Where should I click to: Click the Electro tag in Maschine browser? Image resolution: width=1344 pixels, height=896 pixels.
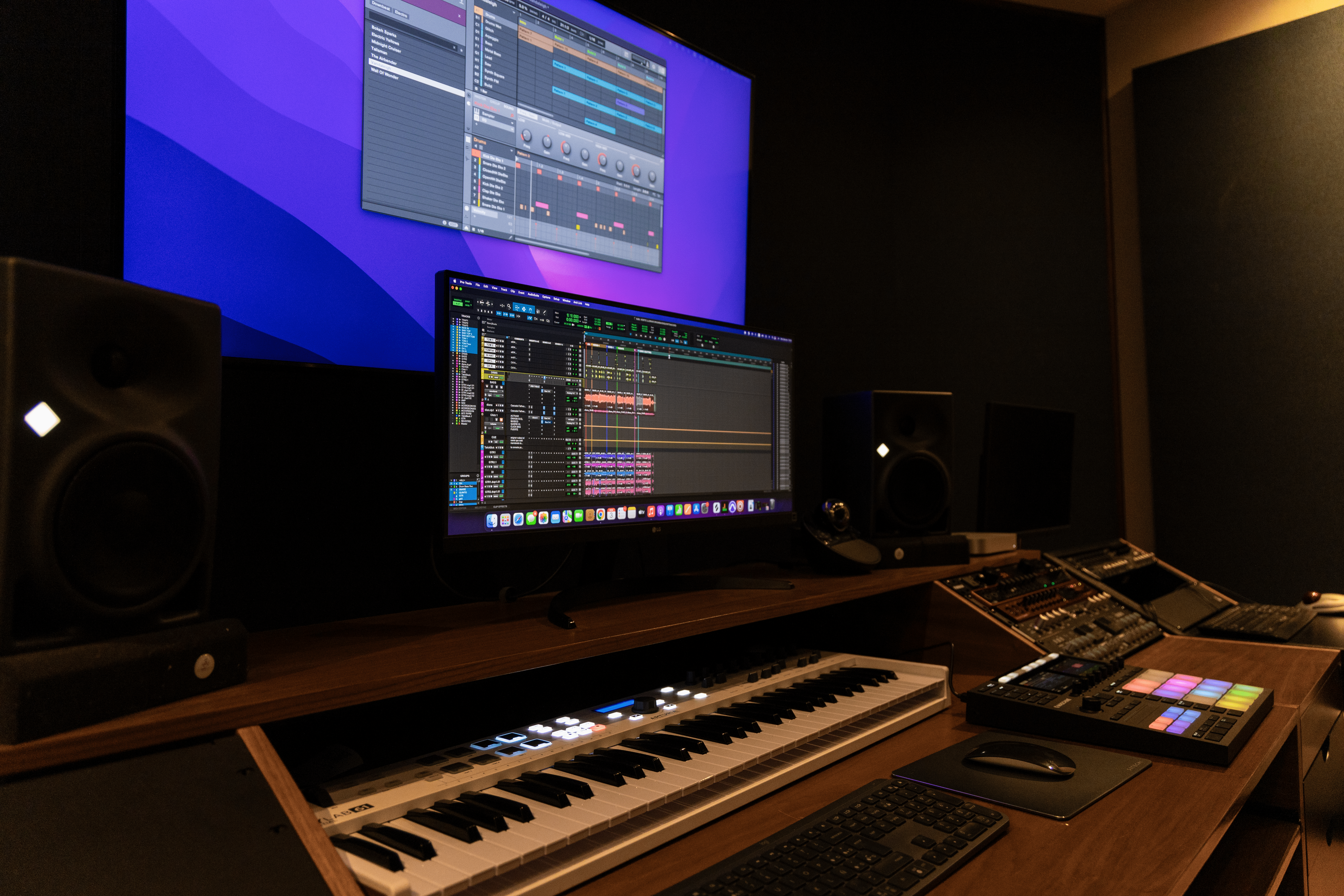(401, 14)
